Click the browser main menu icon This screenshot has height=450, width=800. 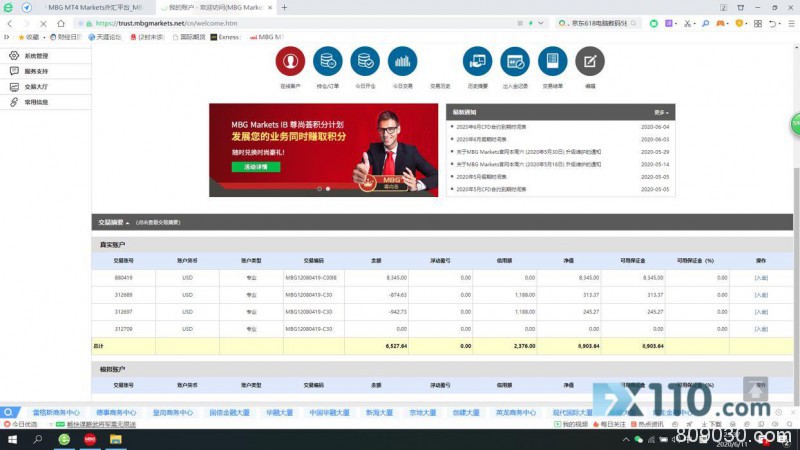coord(791,23)
